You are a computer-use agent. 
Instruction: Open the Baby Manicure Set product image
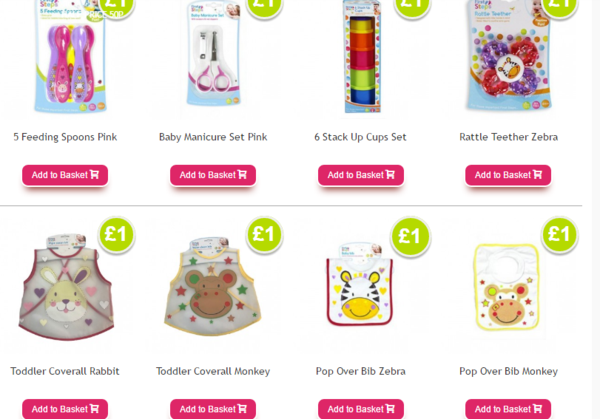click(214, 54)
